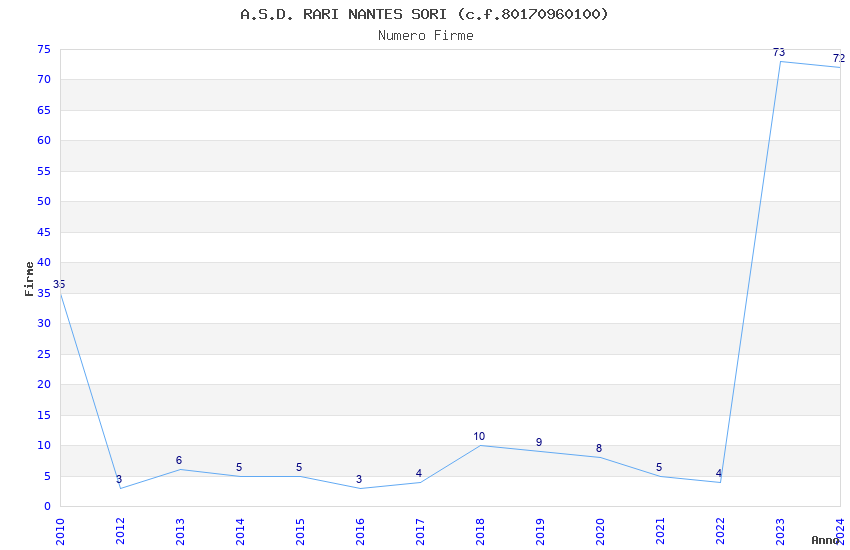This screenshot has width=850, height=550.
Task: Click the data label 4 above 2017
Action: coord(418,473)
